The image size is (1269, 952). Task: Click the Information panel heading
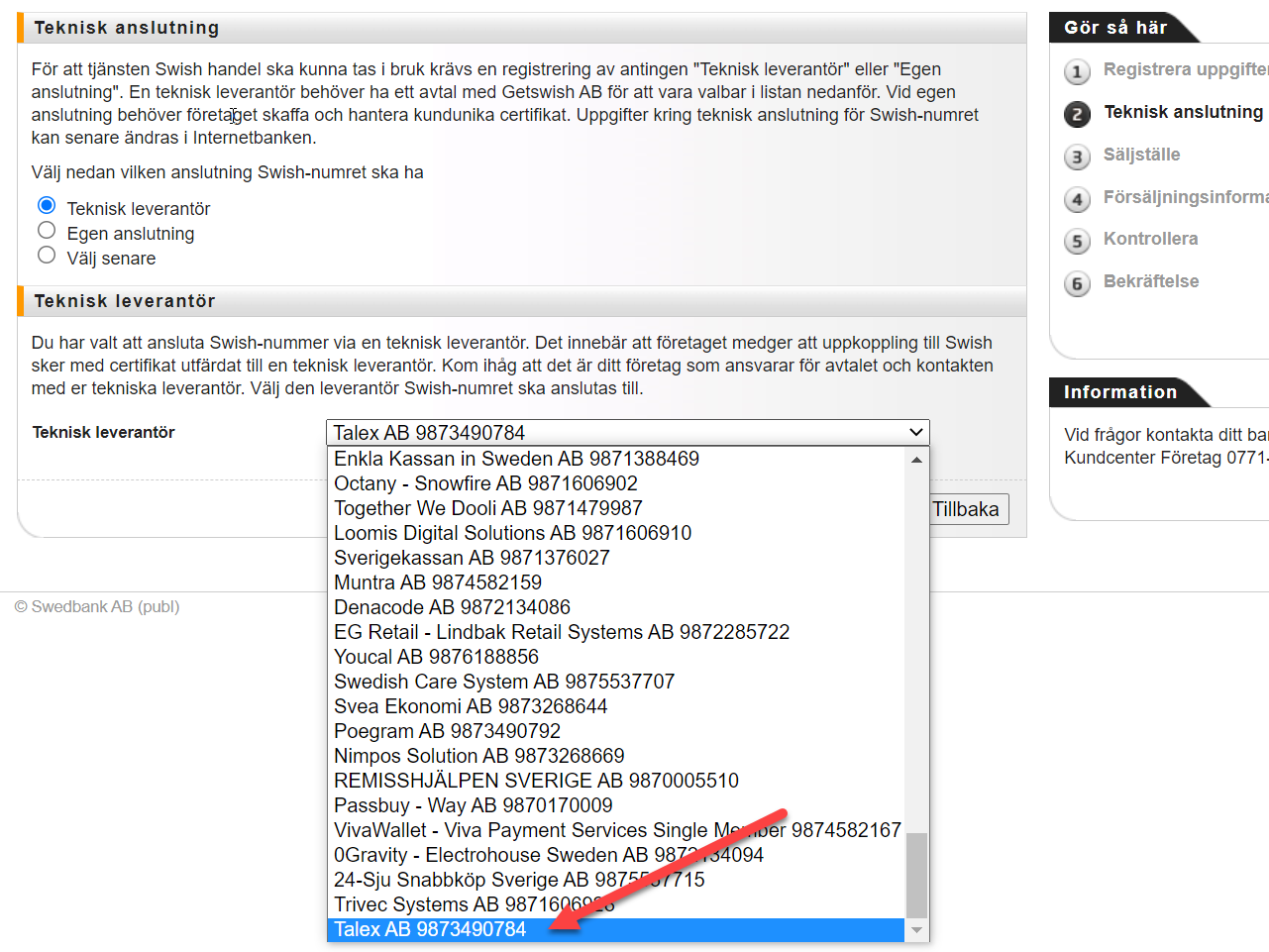point(1120,392)
